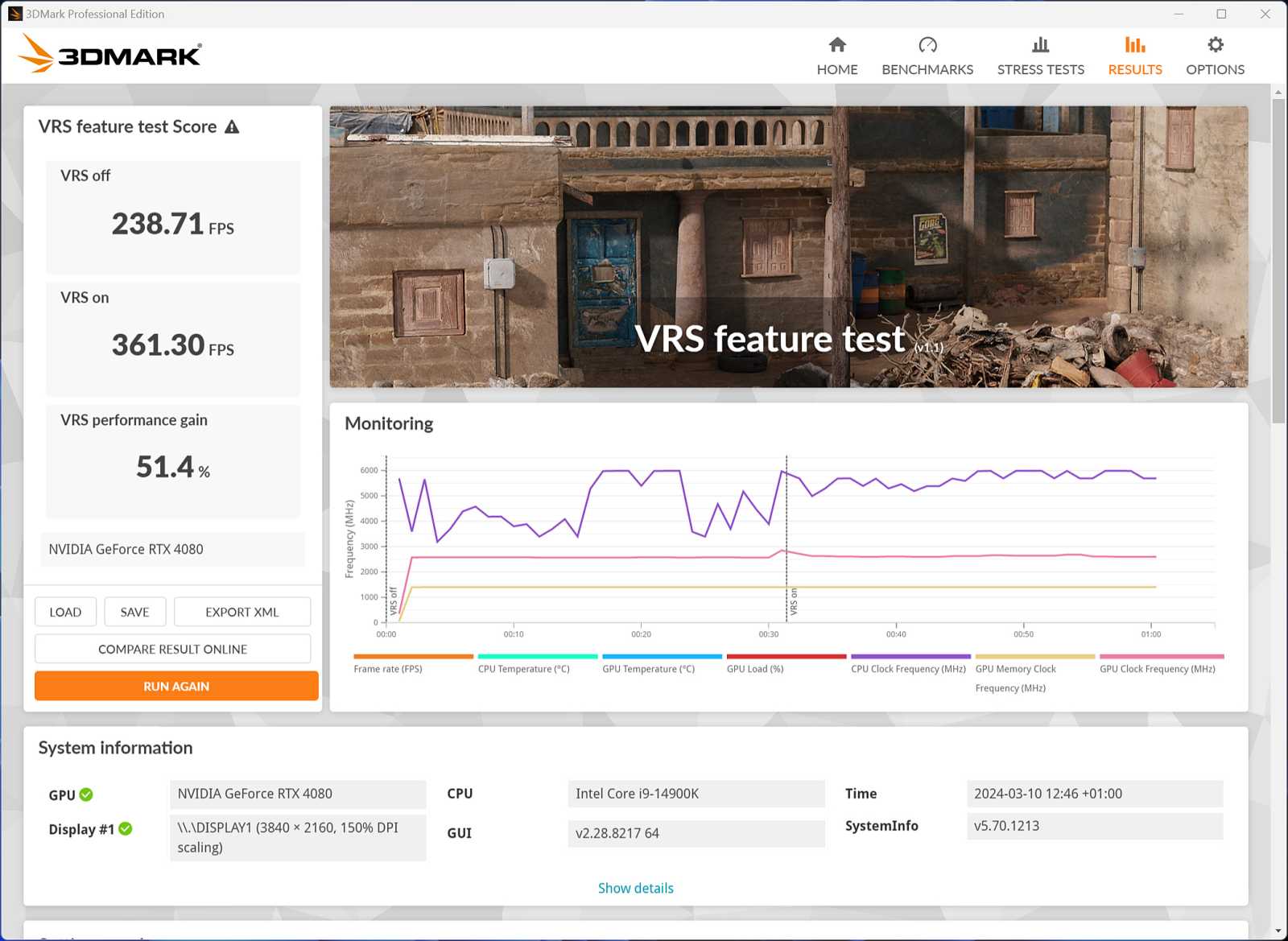The width and height of the screenshot is (1288, 941).
Task: Click the 361.30 FPS VRS on score
Action: [172, 345]
